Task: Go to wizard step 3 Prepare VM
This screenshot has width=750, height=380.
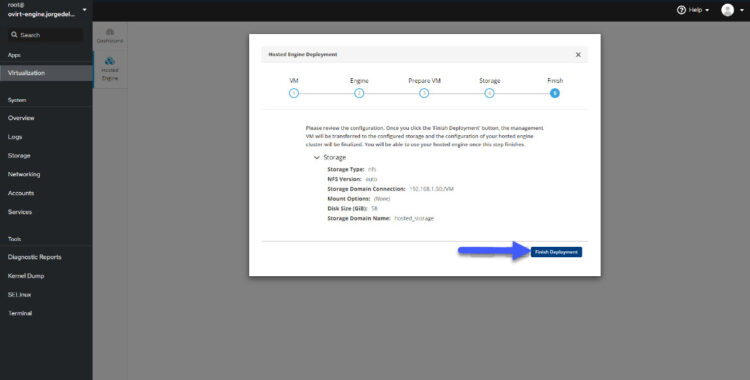Action: (424, 93)
